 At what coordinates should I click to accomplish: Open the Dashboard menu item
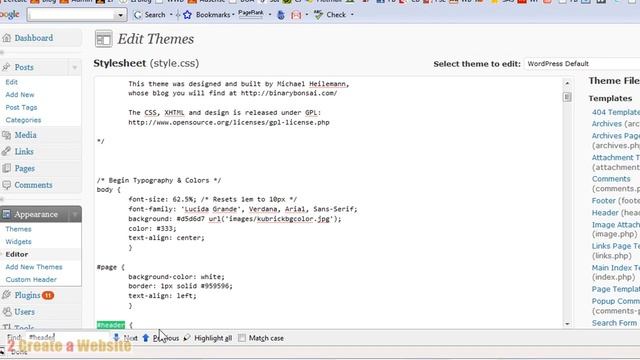pyautogui.click(x=33, y=38)
